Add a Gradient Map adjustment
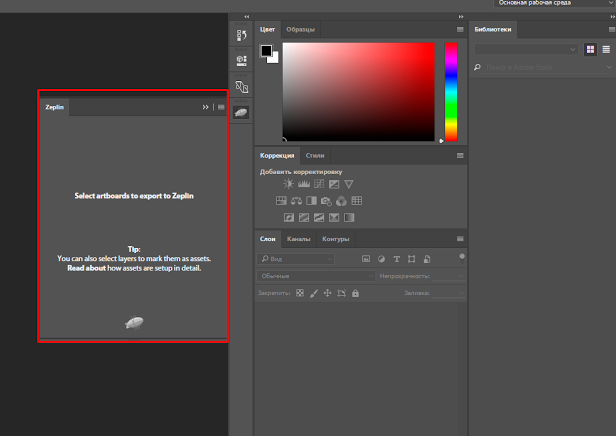Image resolution: width=616 pixels, height=436 pixels. (349, 218)
